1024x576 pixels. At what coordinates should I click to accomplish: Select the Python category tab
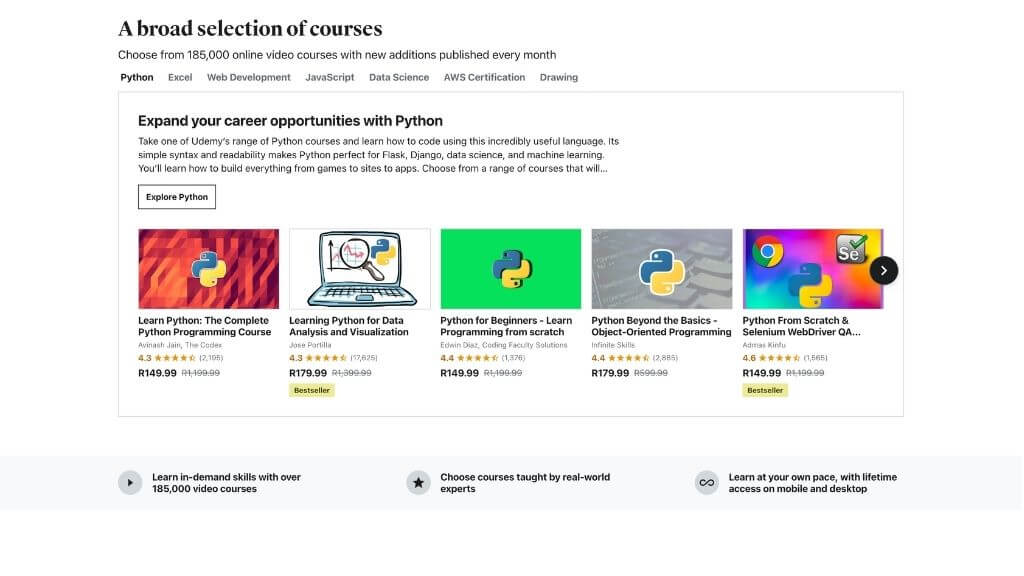[137, 77]
